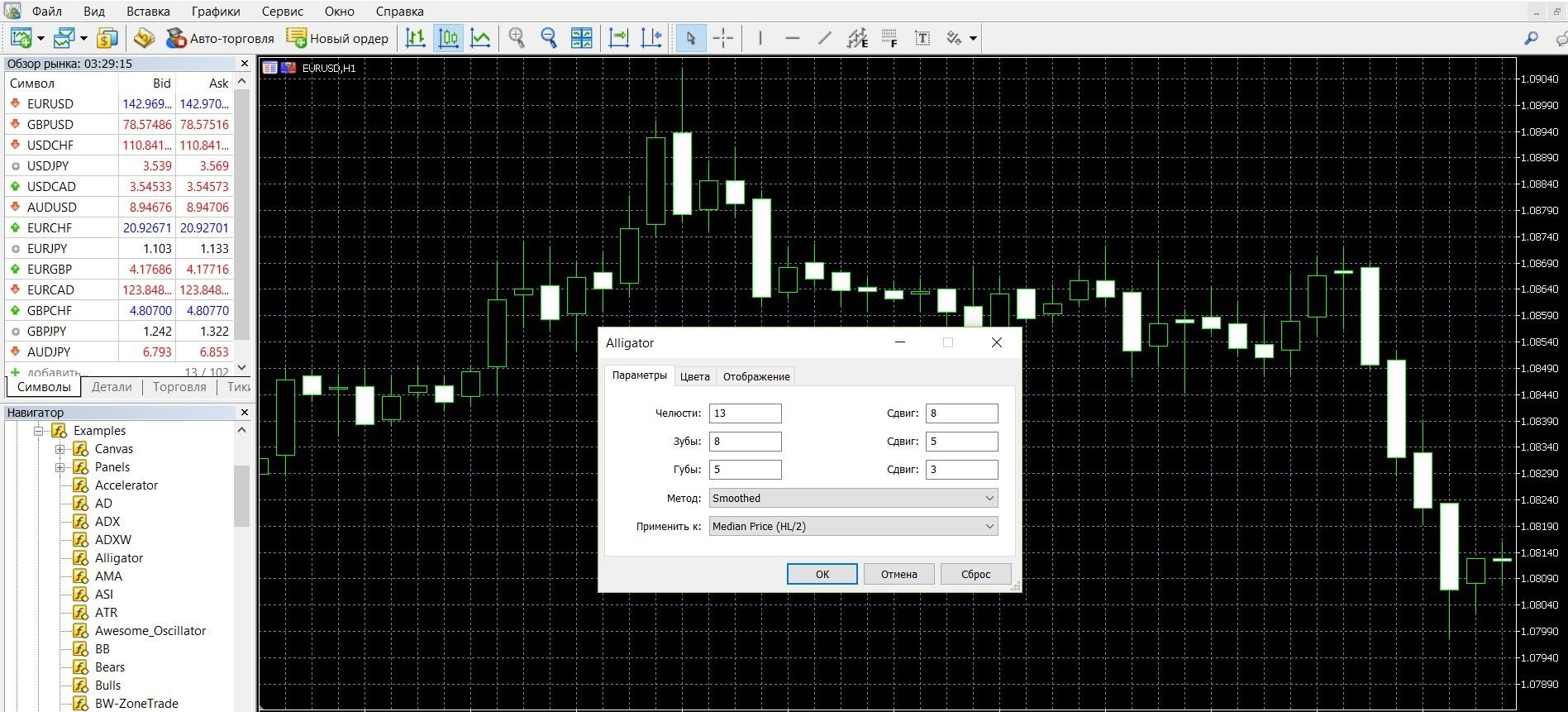
Task: Open the profiles icon in toolbar
Action: [x=64, y=38]
